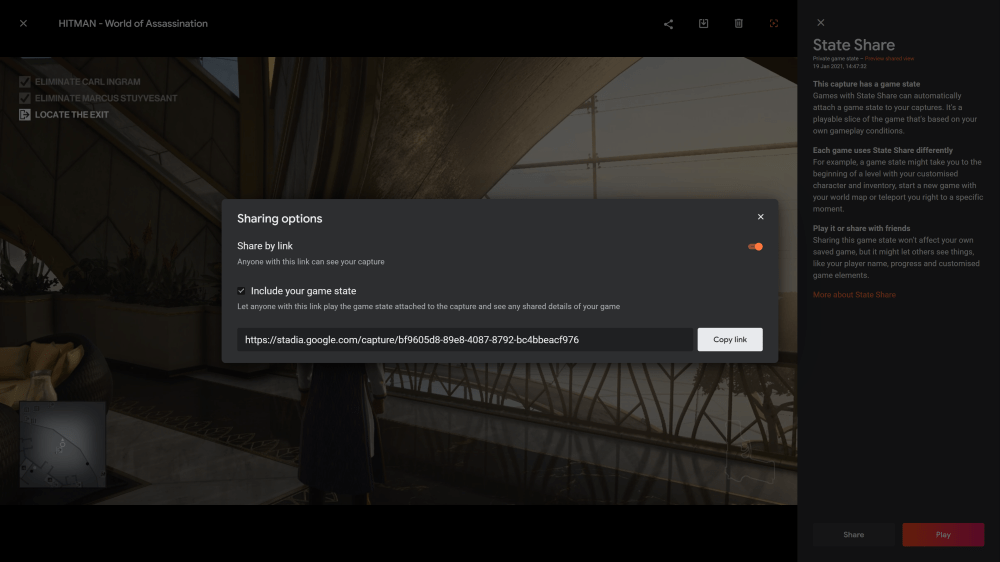Click the Locate the Exit objective icon
The height and width of the screenshot is (562, 1000).
(x=25, y=115)
